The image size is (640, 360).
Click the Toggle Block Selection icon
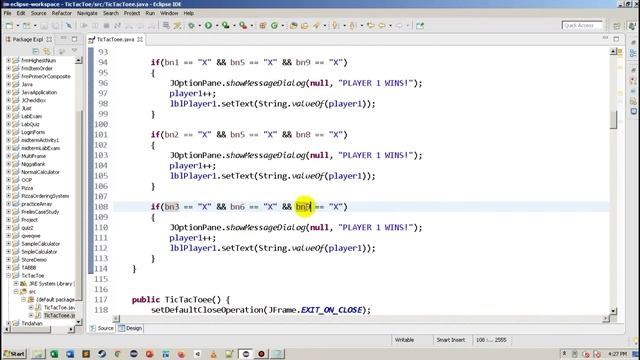[x=166, y=26]
